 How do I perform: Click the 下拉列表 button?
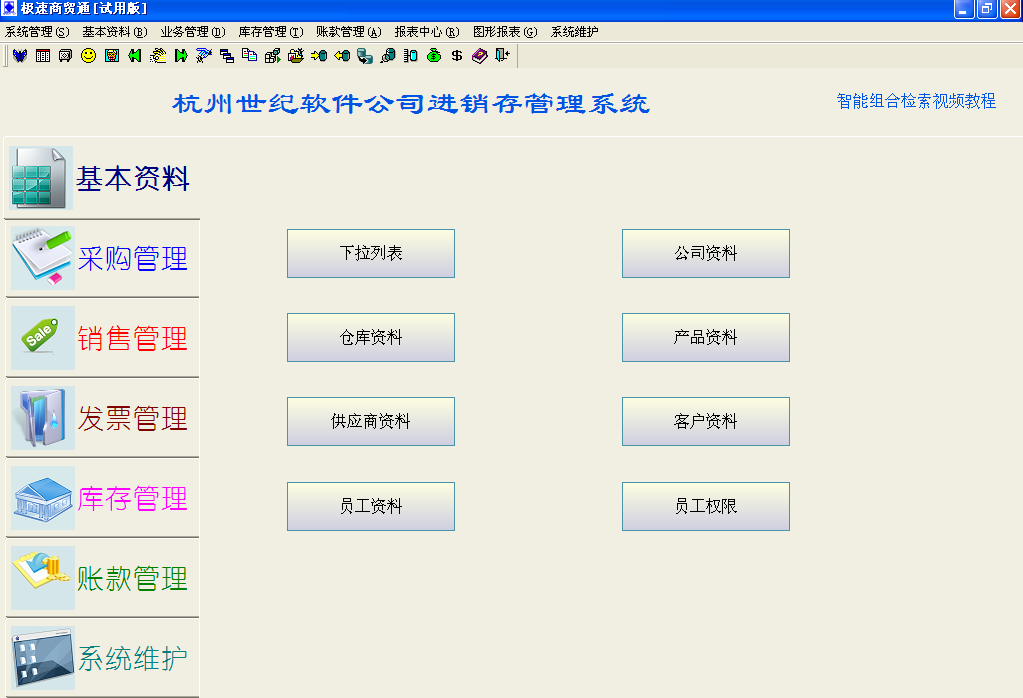click(370, 253)
